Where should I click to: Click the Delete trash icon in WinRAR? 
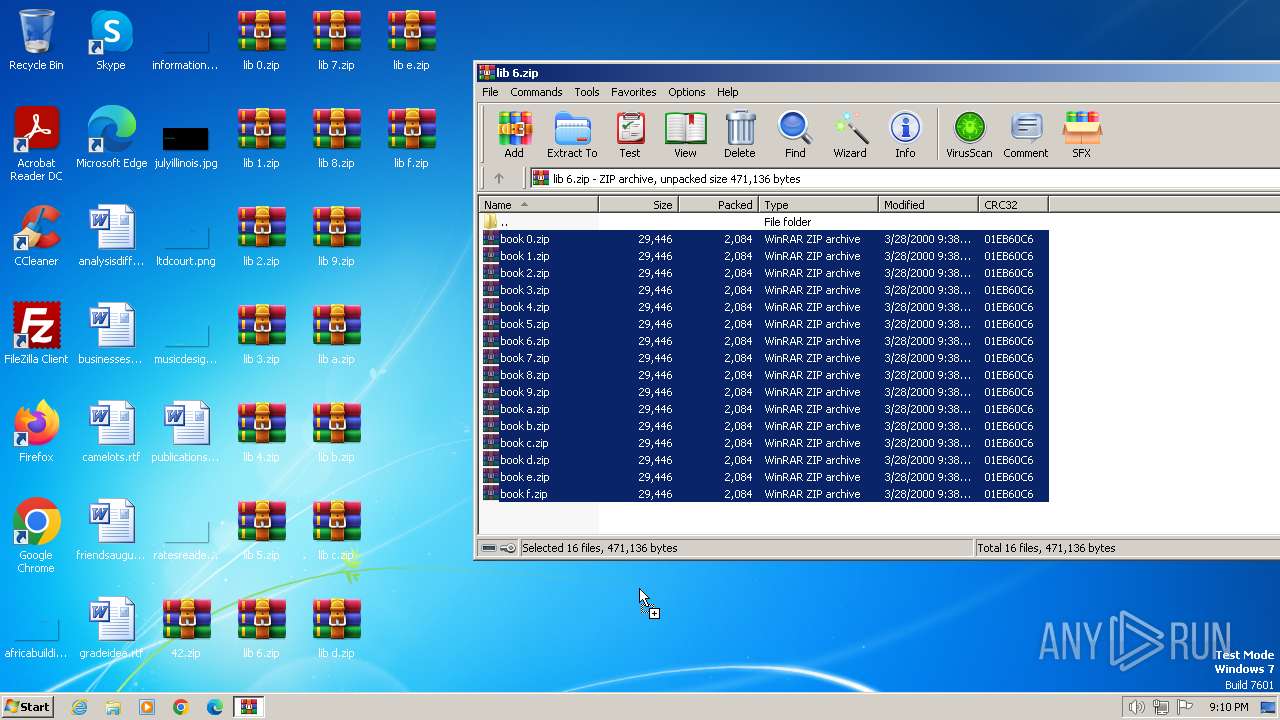(x=740, y=135)
